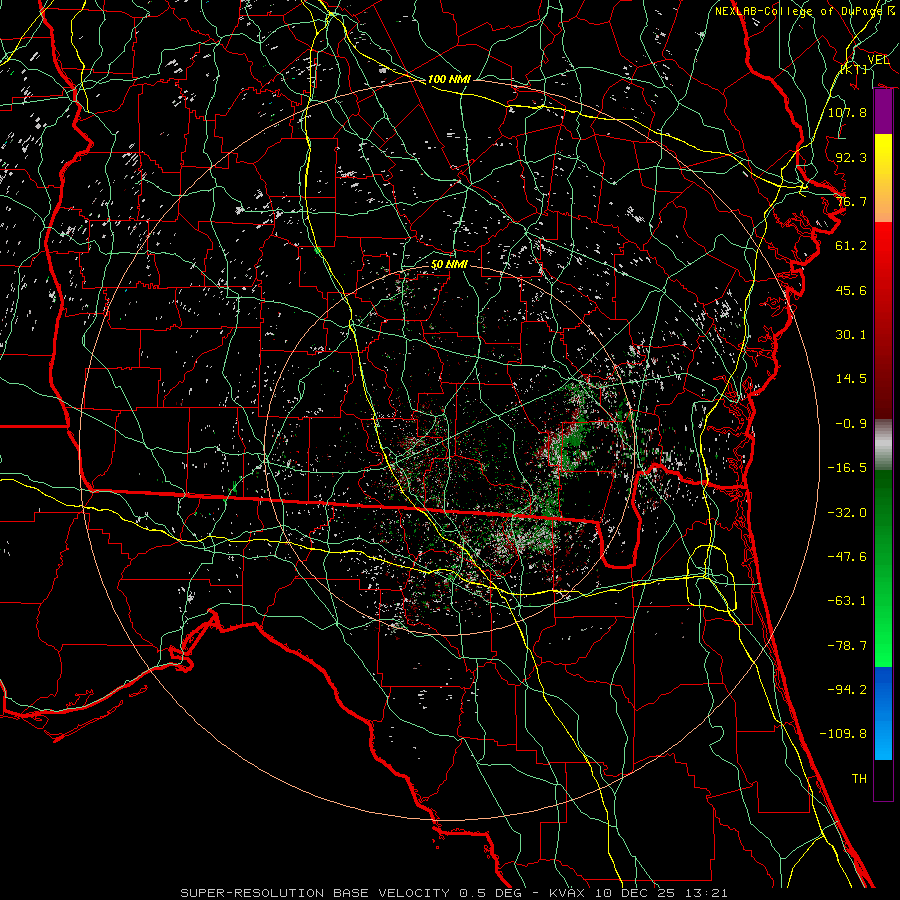
Task: Select the 92.3 velocity scale value
Action: point(851,157)
